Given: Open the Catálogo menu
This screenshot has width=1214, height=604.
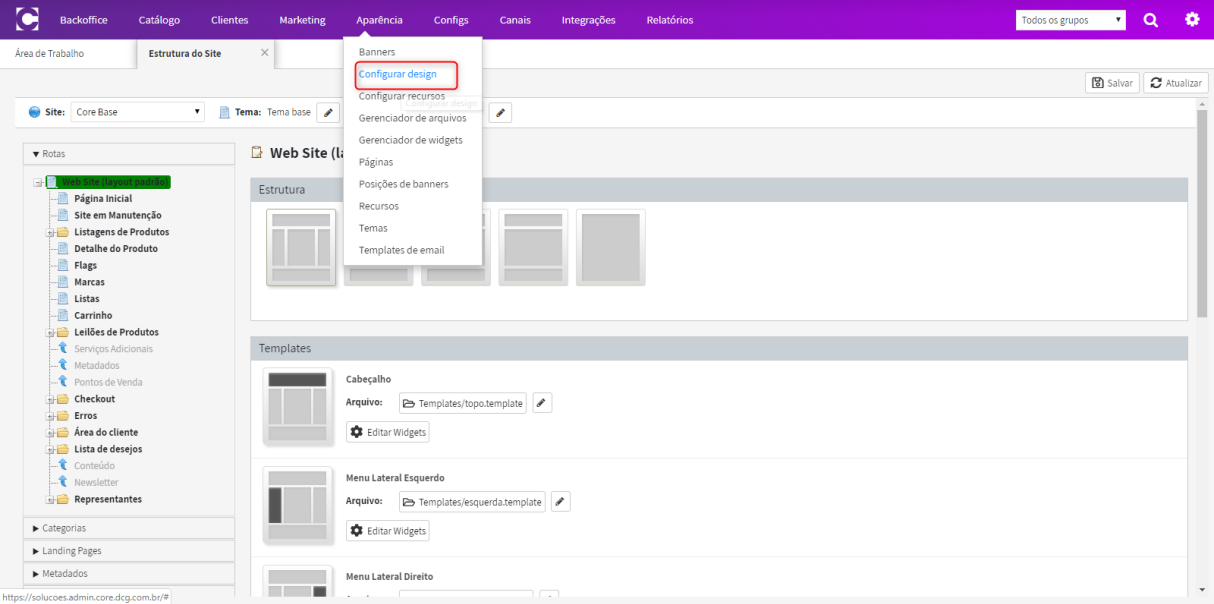Looking at the screenshot, I should (x=159, y=20).
